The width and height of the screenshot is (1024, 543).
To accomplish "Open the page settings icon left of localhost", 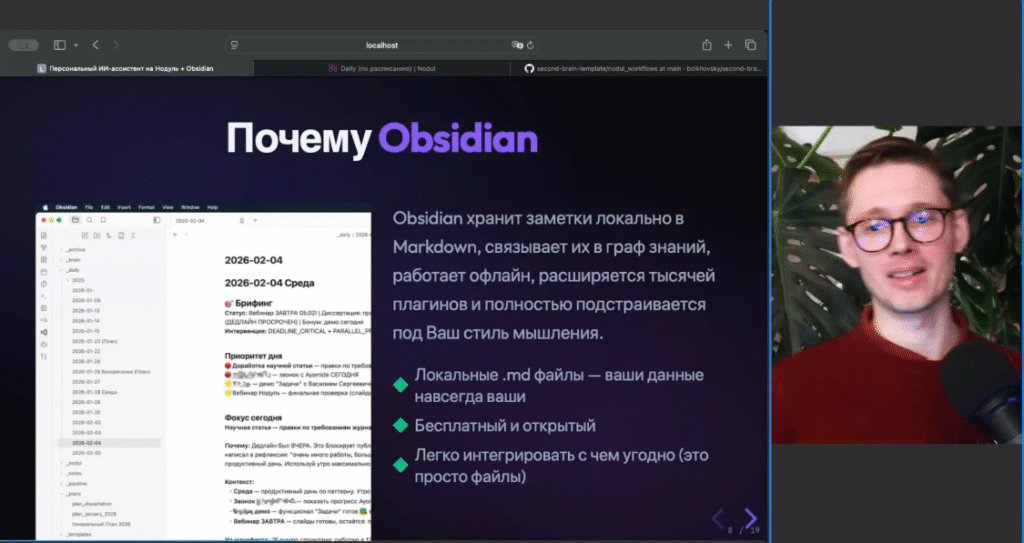I will [235, 45].
